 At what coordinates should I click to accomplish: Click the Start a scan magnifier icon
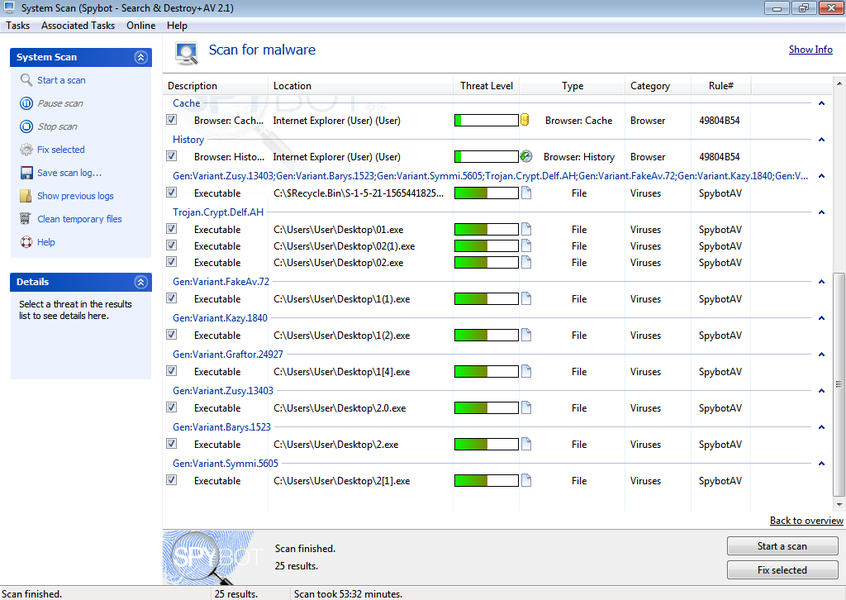click(26, 80)
